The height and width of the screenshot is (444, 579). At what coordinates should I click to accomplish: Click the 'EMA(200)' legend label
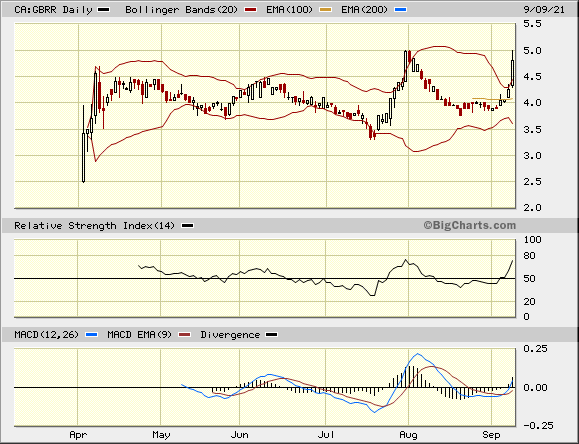tap(365, 10)
